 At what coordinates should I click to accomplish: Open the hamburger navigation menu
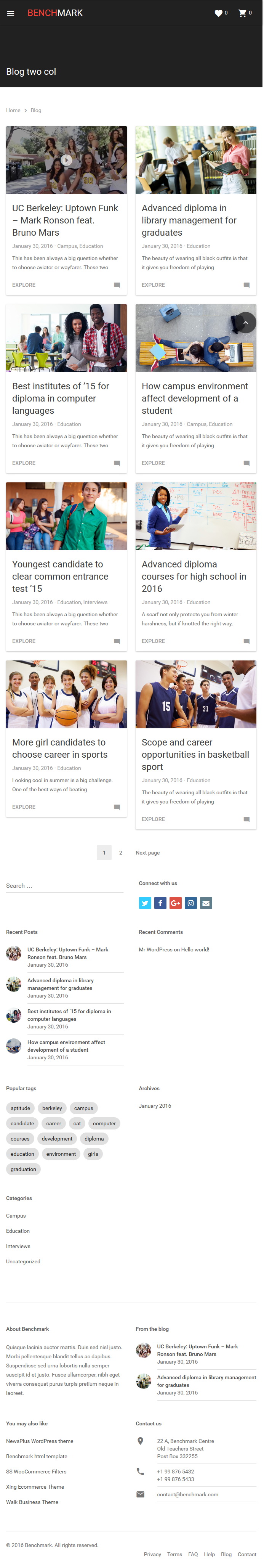(10, 13)
